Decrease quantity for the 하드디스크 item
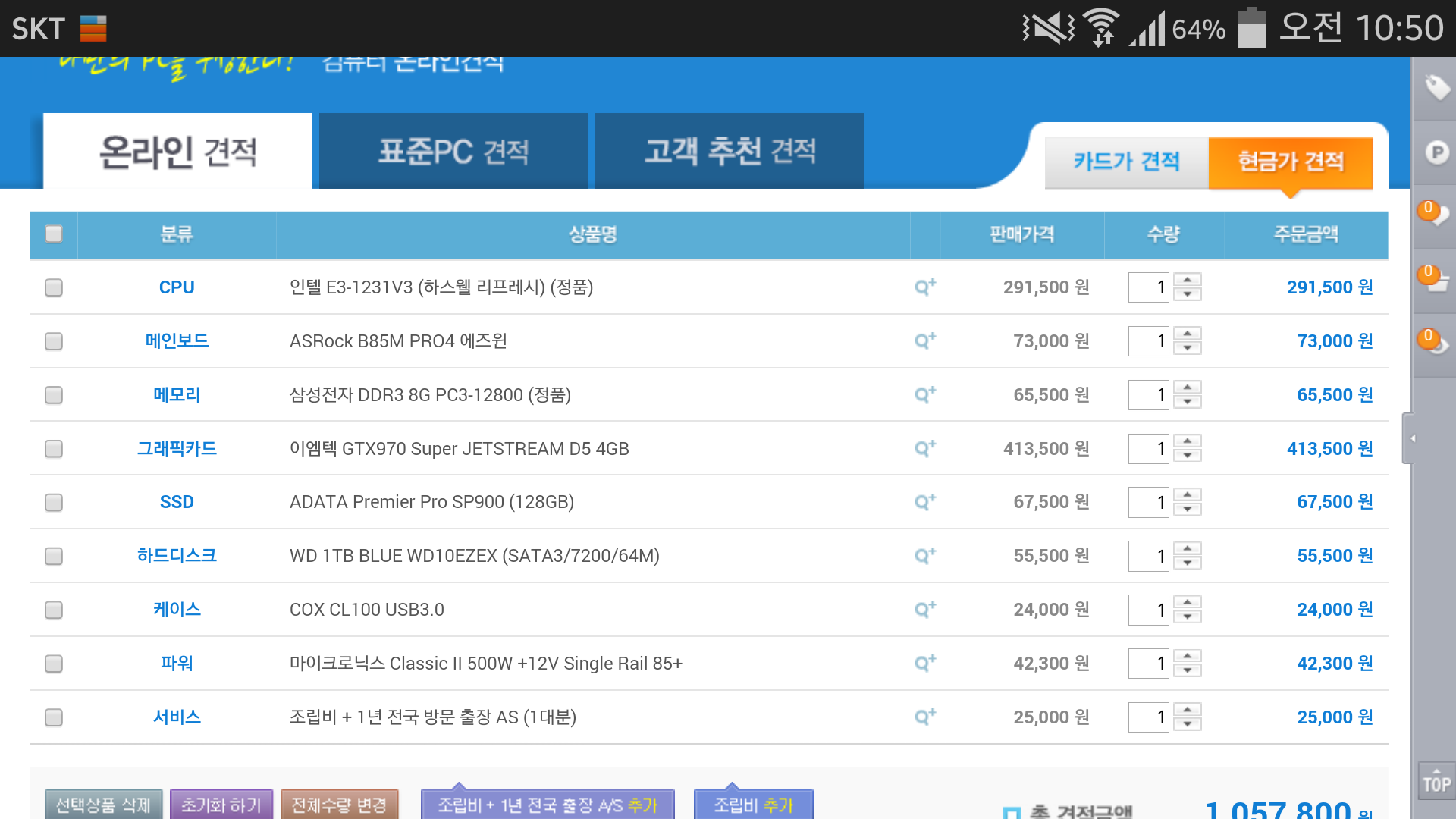This screenshot has width=1456, height=819. (x=1188, y=563)
